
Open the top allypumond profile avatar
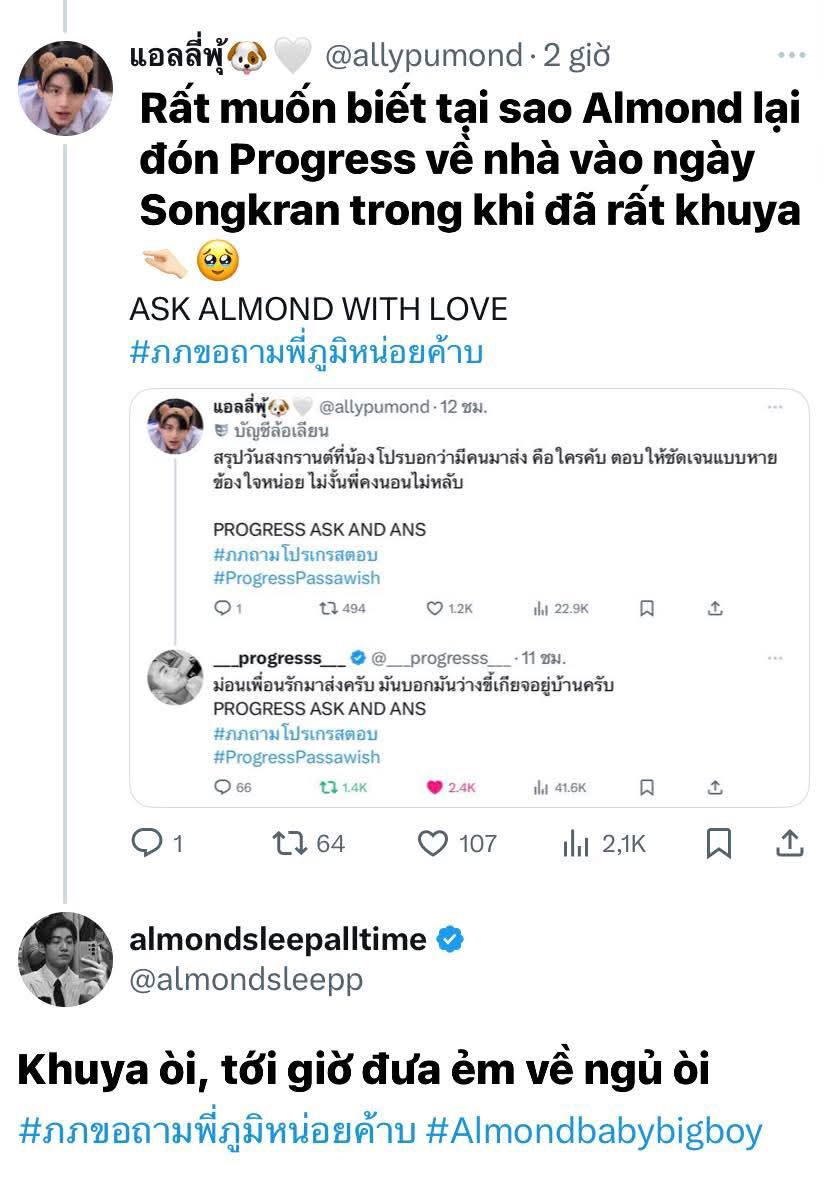66,88
